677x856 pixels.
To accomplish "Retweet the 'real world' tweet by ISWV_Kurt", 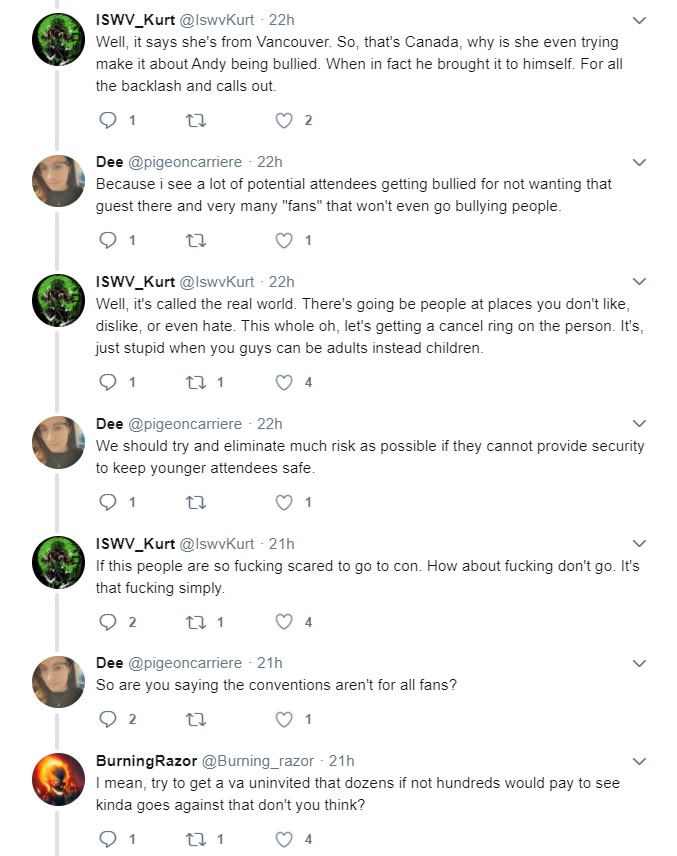I will point(195,382).
